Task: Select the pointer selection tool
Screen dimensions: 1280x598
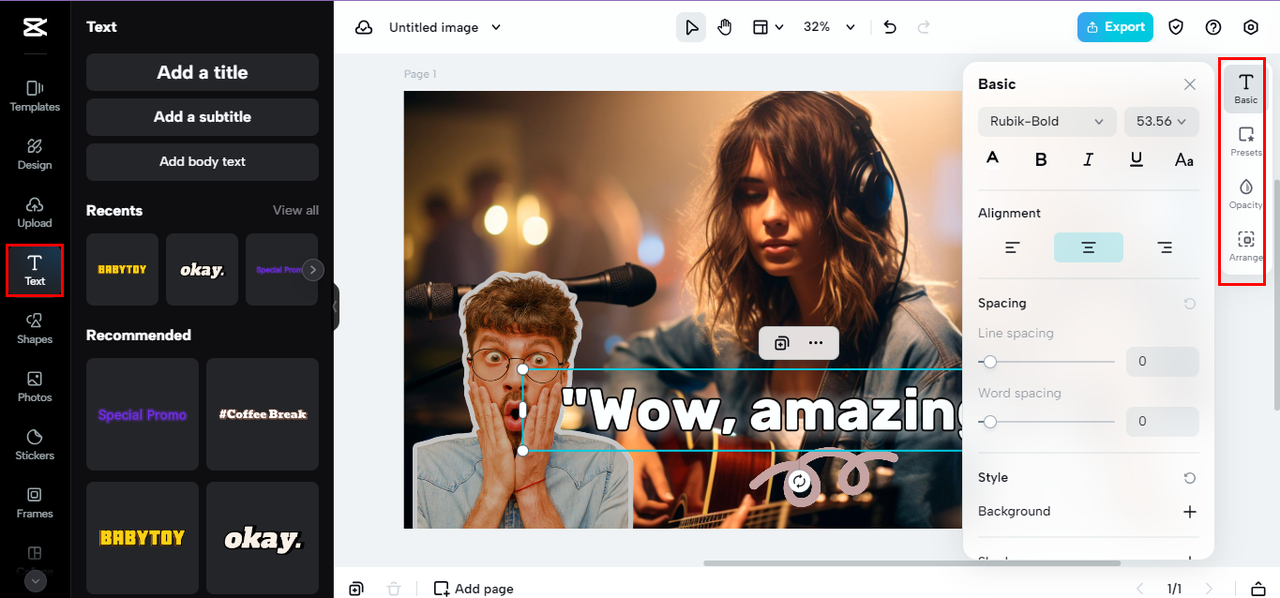Action: 691,27
